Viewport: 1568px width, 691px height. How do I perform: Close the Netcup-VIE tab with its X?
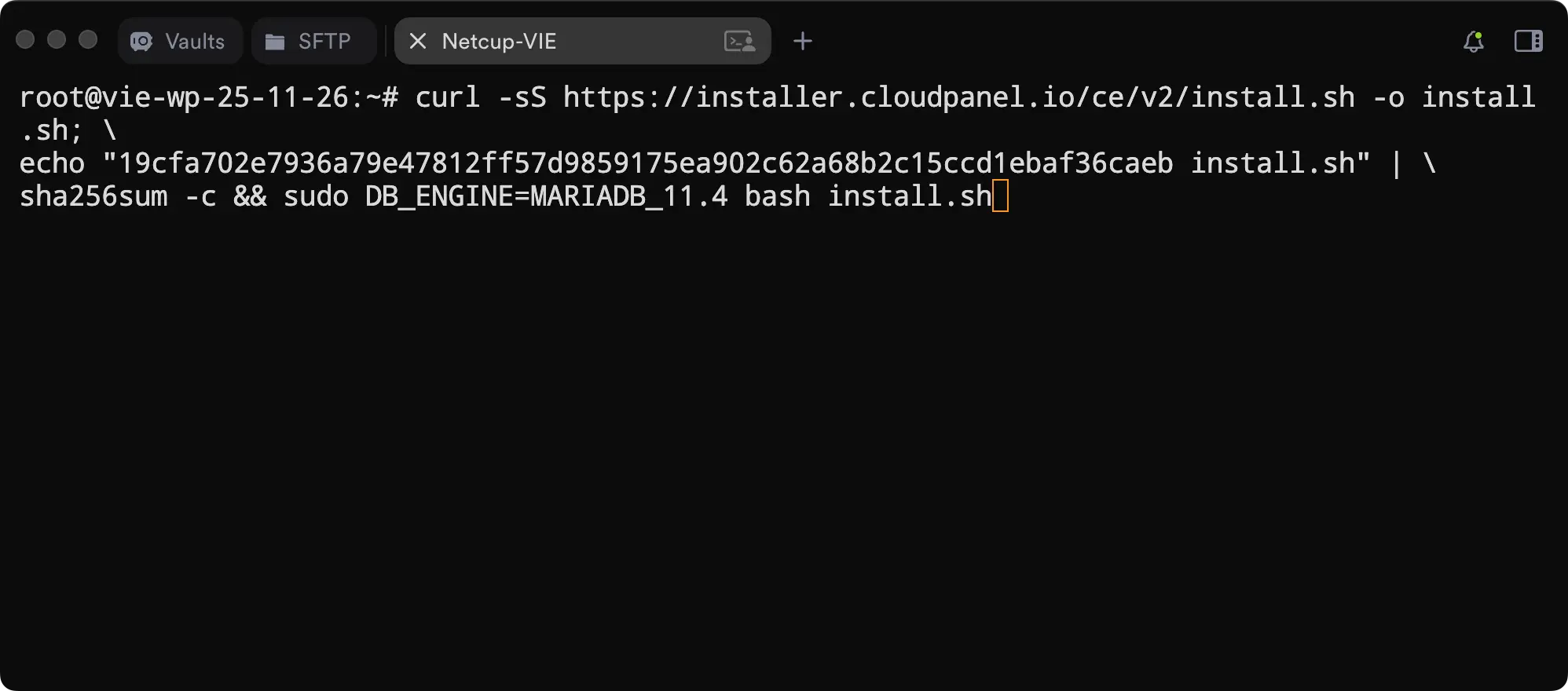pos(418,42)
